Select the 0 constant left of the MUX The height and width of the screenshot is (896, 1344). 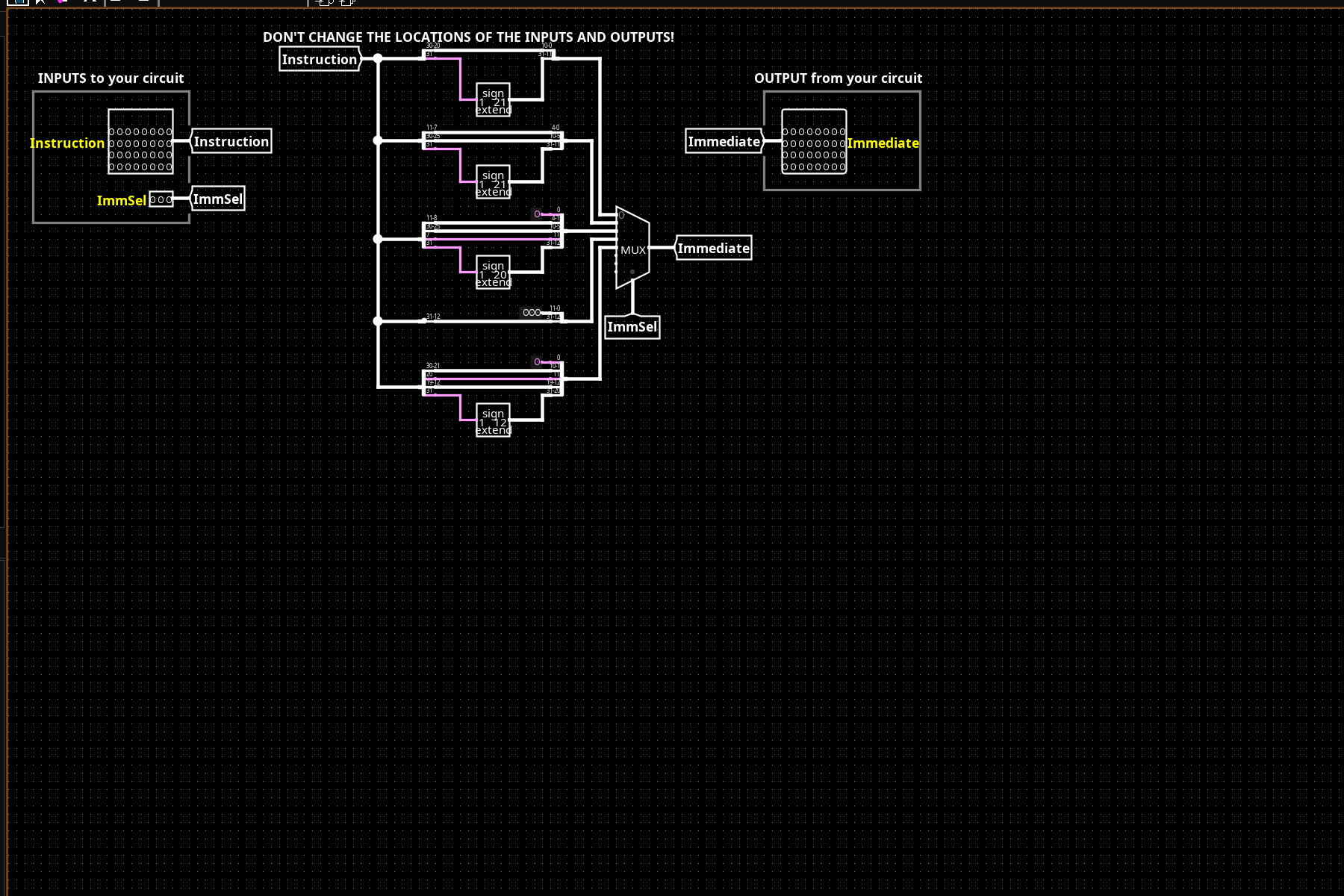pos(537,214)
